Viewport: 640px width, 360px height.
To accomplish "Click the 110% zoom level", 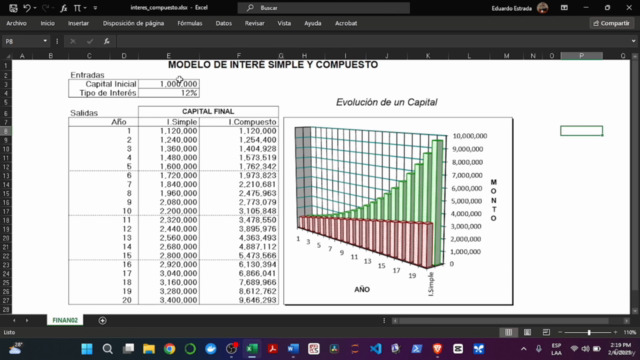I will tap(630, 333).
